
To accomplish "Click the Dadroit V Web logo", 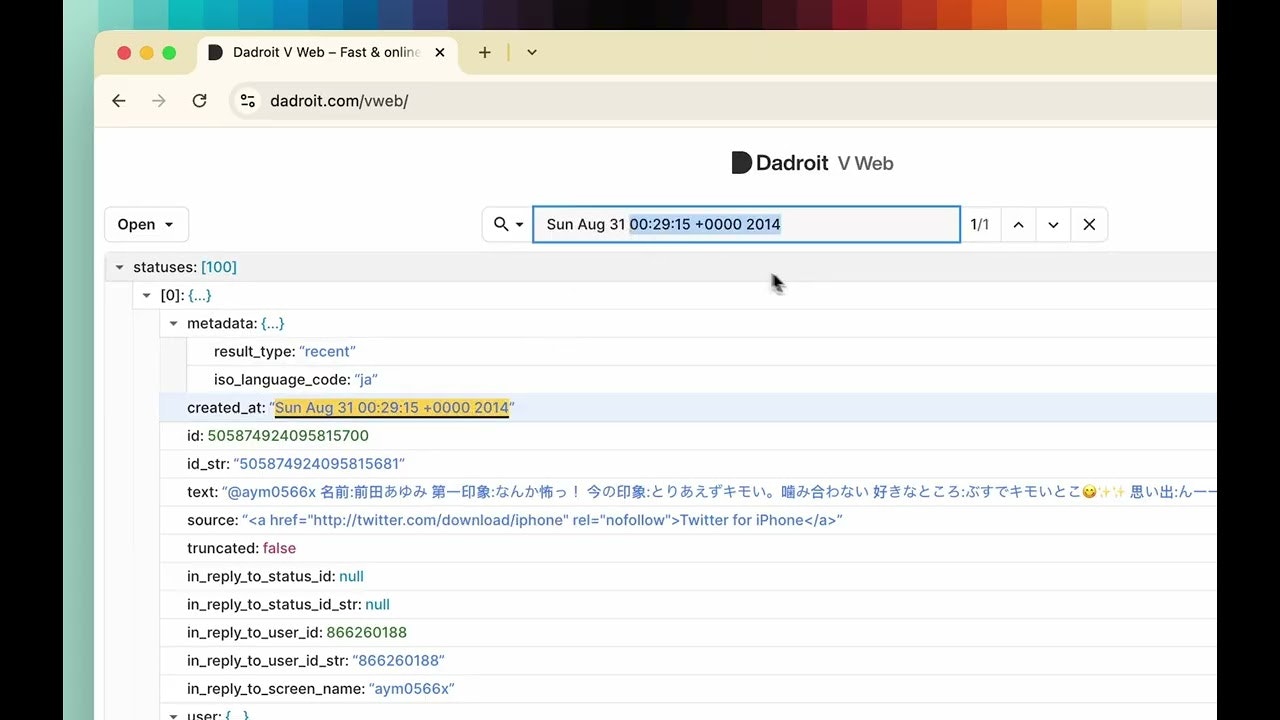I will (812, 163).
